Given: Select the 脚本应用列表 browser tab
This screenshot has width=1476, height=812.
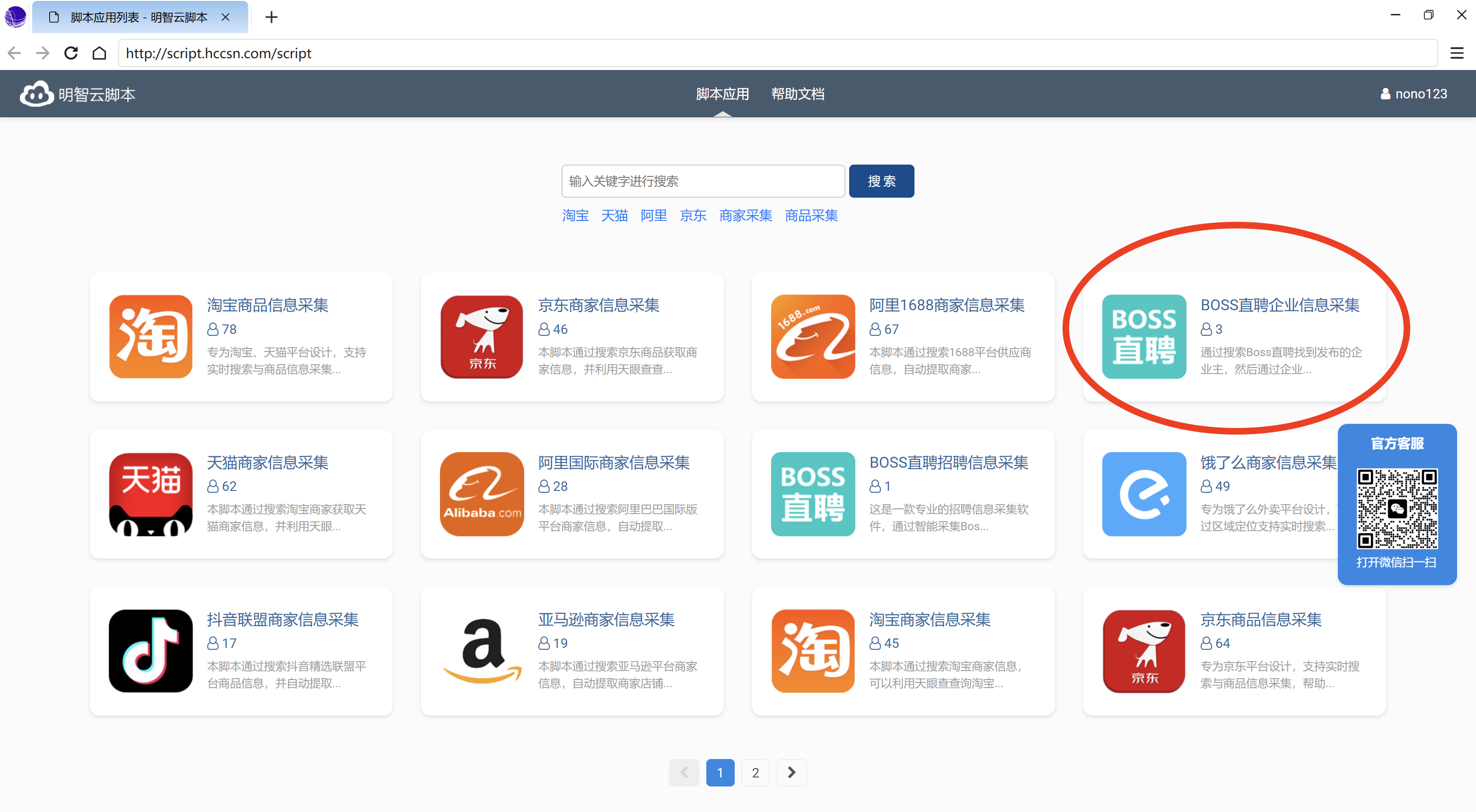Looking at the screenshot, I should click(140, 17).
